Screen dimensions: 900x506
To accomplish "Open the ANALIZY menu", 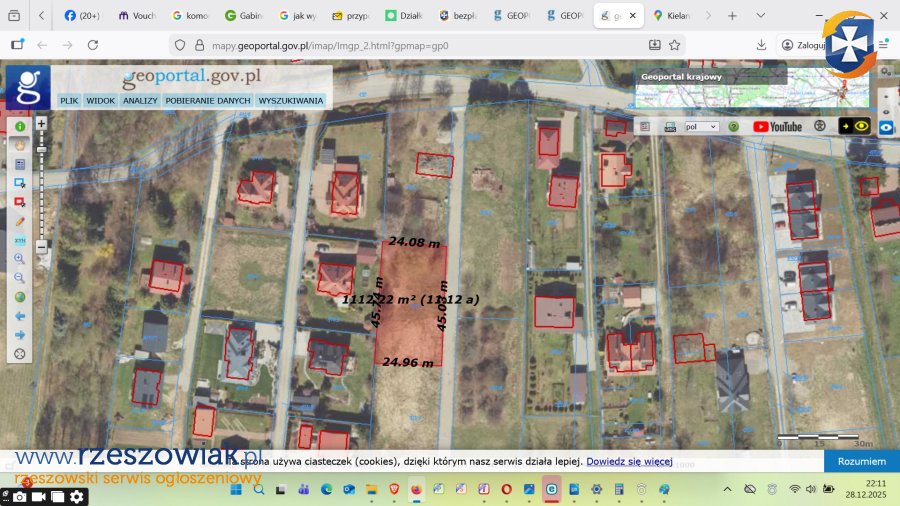I will click(x=140, y=101).
